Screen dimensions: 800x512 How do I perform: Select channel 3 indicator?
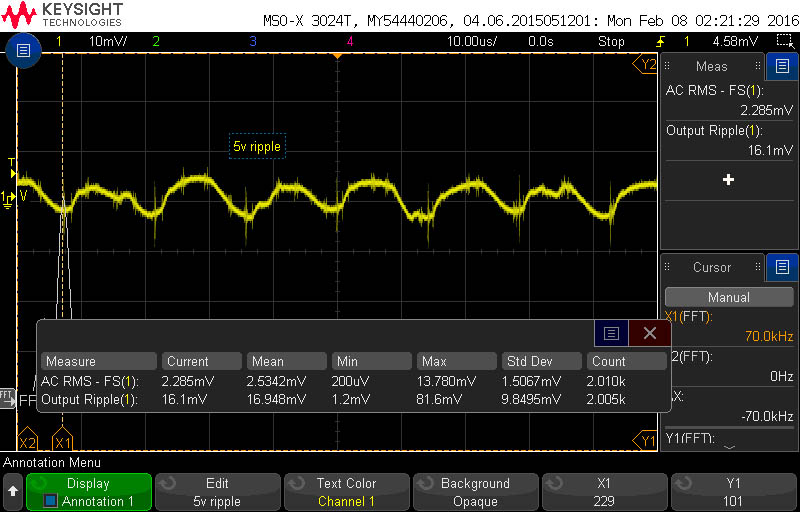click(253, 41)
